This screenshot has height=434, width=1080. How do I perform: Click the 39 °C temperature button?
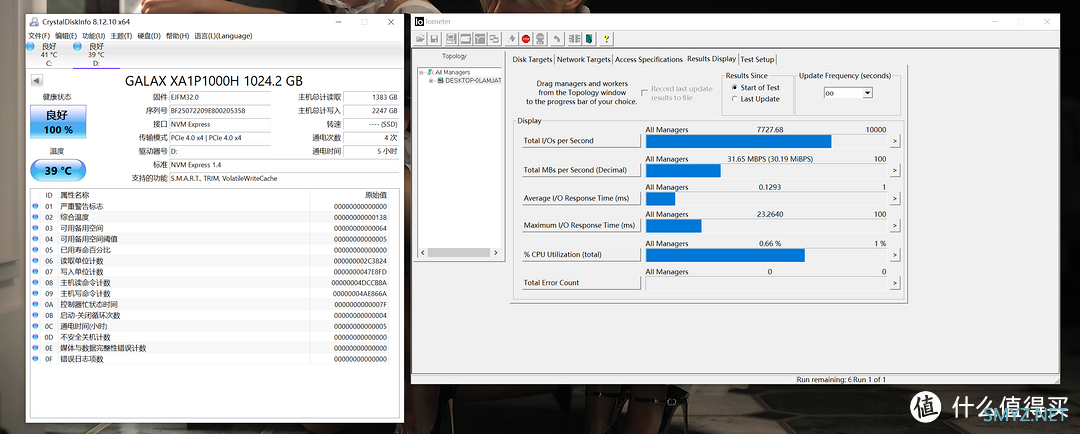point(59,170)
